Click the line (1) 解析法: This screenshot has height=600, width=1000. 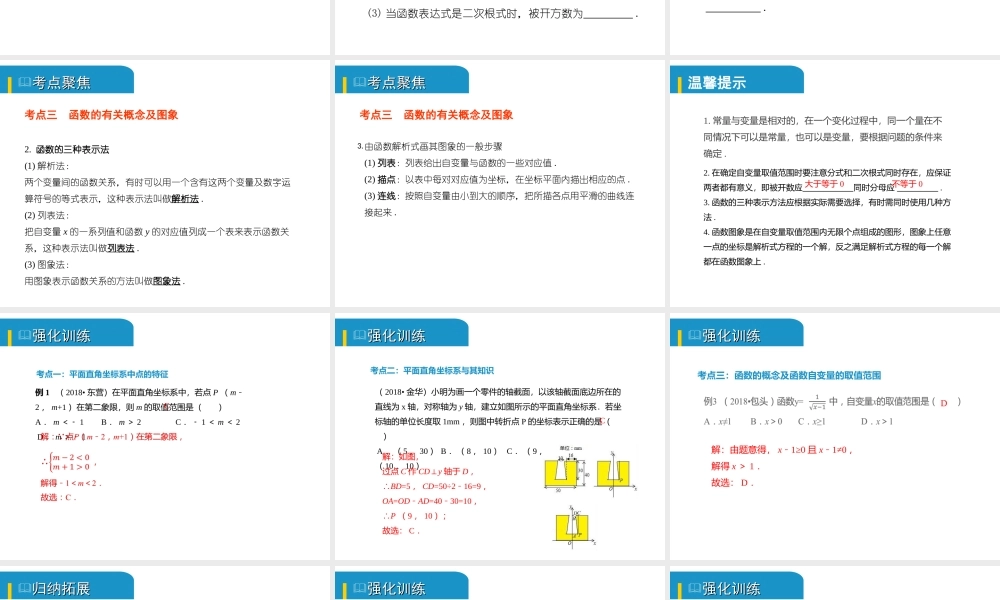[47, 166]
